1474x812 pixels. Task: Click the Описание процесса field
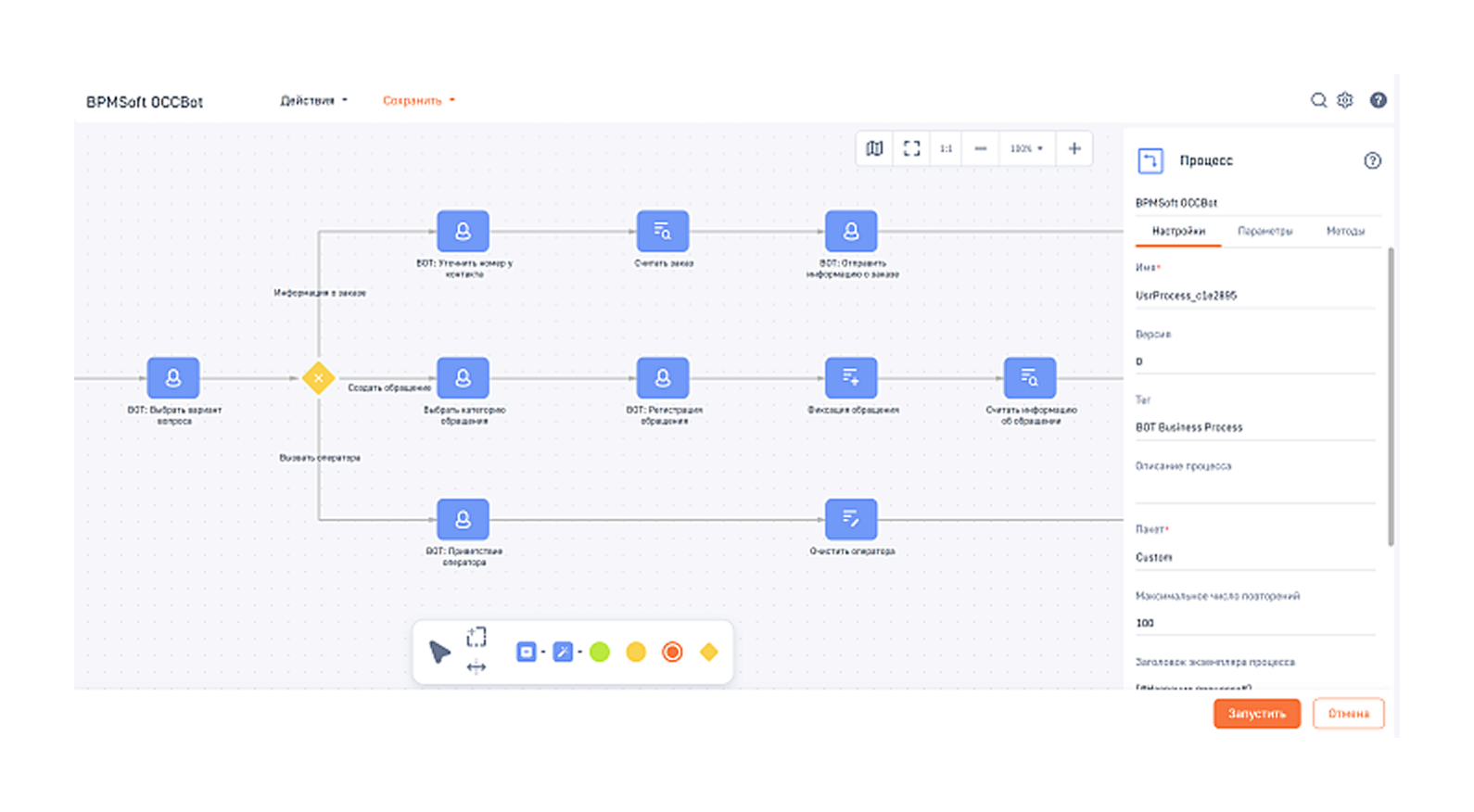1256,491
